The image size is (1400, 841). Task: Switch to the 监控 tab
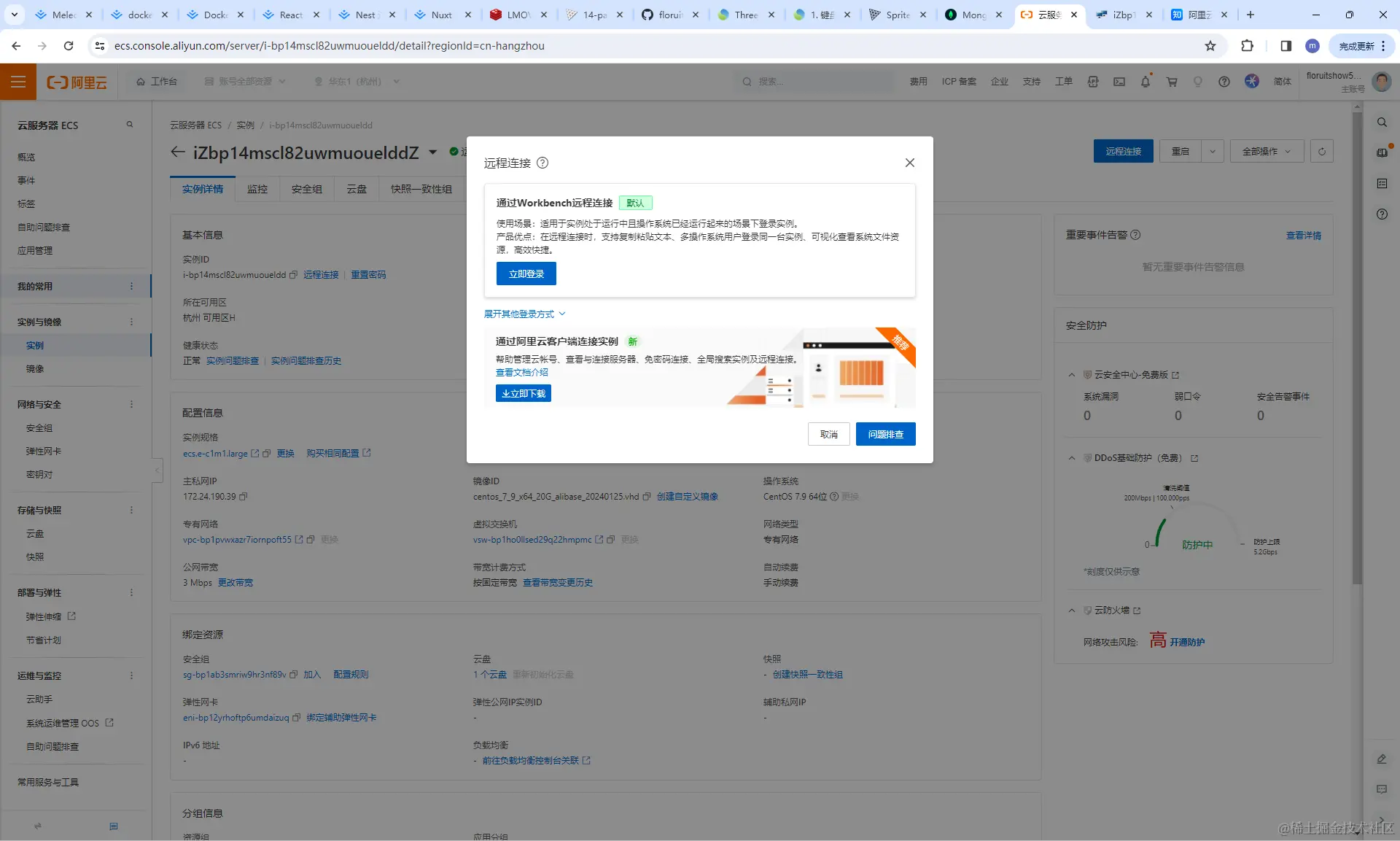point(257,189)
